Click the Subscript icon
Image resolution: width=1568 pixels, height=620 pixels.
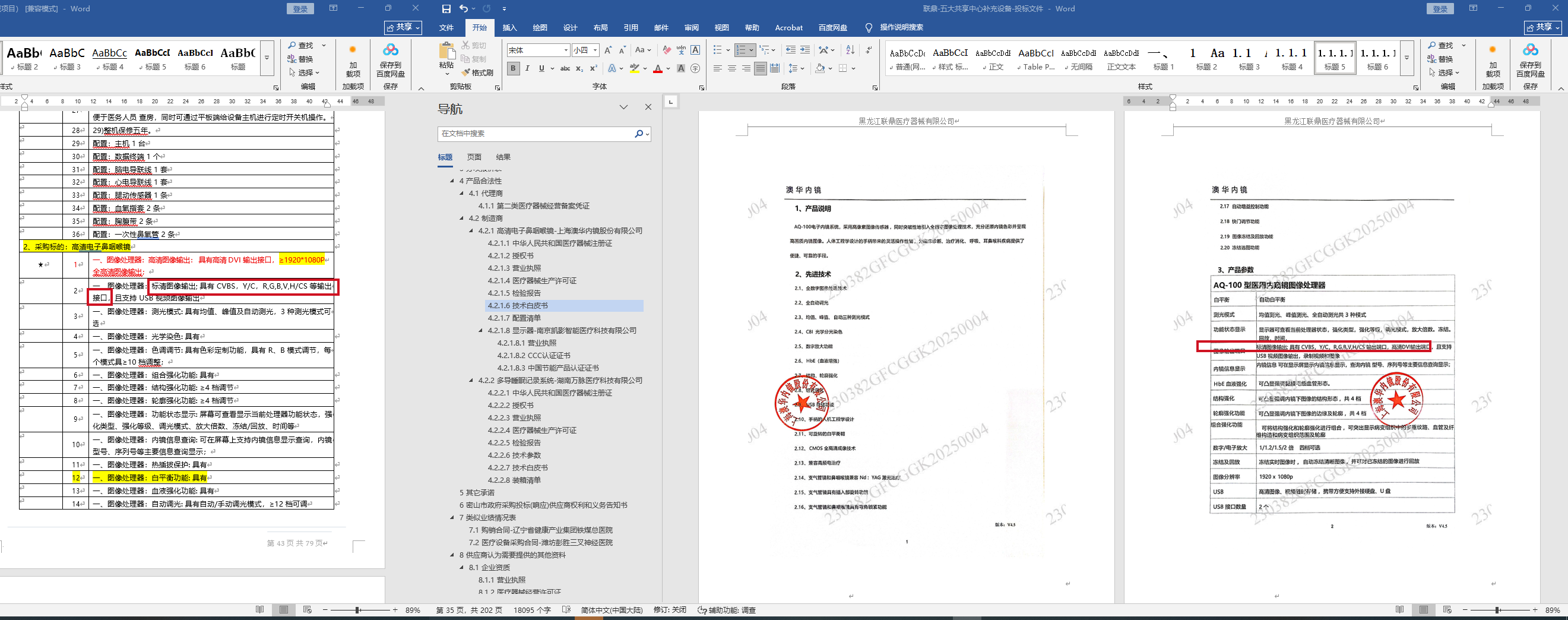(579, 68)
